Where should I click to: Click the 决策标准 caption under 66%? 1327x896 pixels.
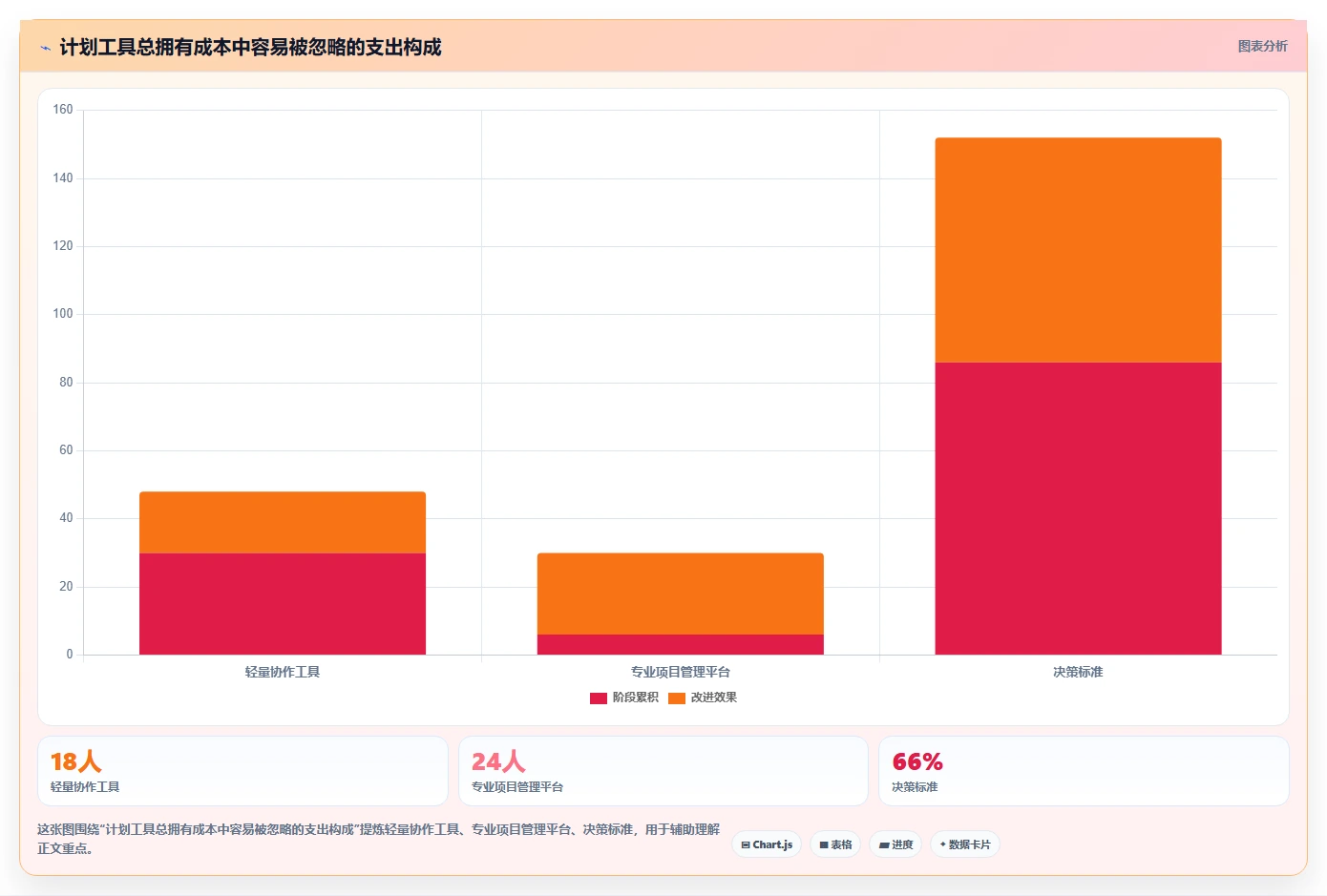[915, 787]
